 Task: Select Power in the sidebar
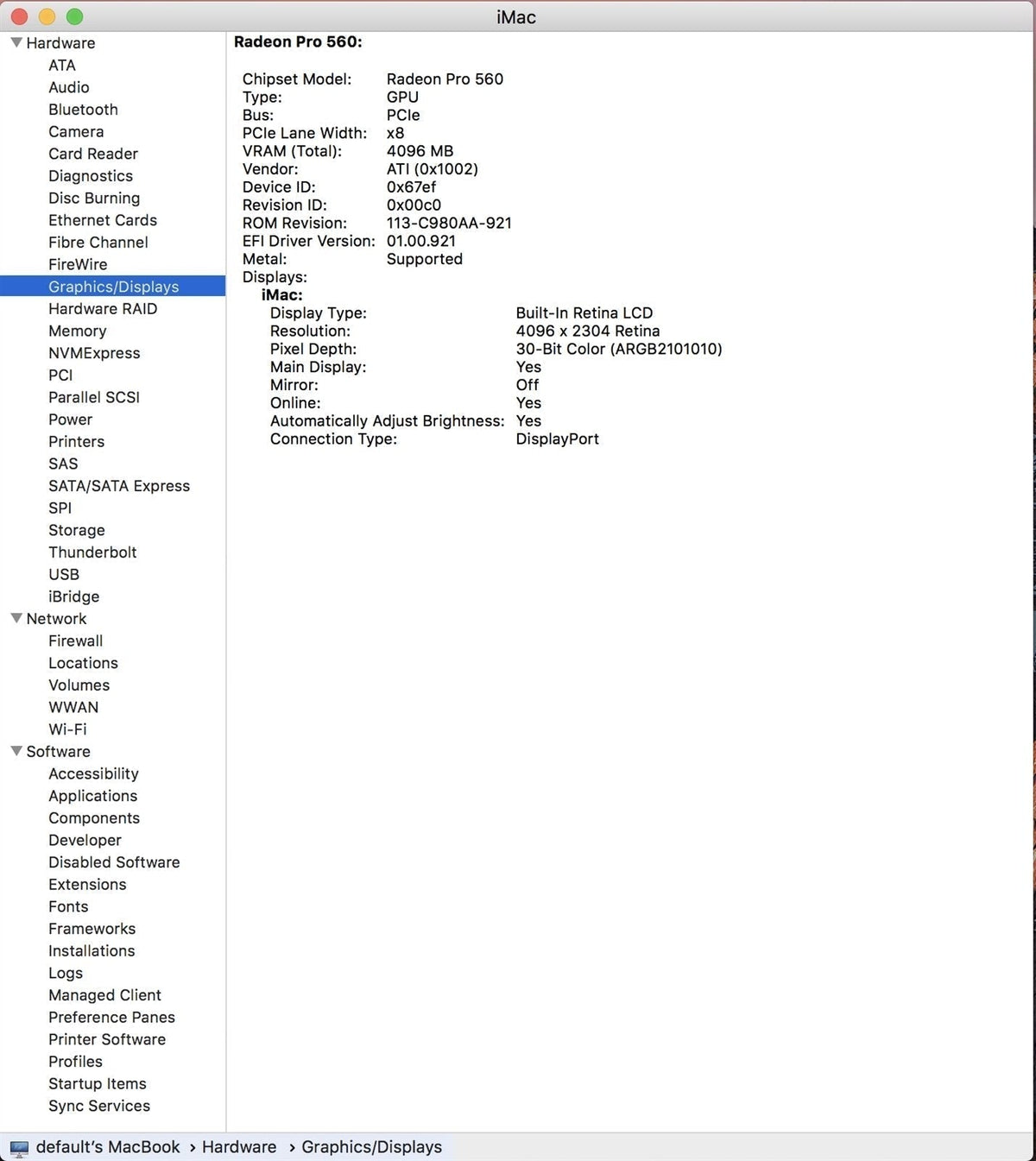point(70,420)
